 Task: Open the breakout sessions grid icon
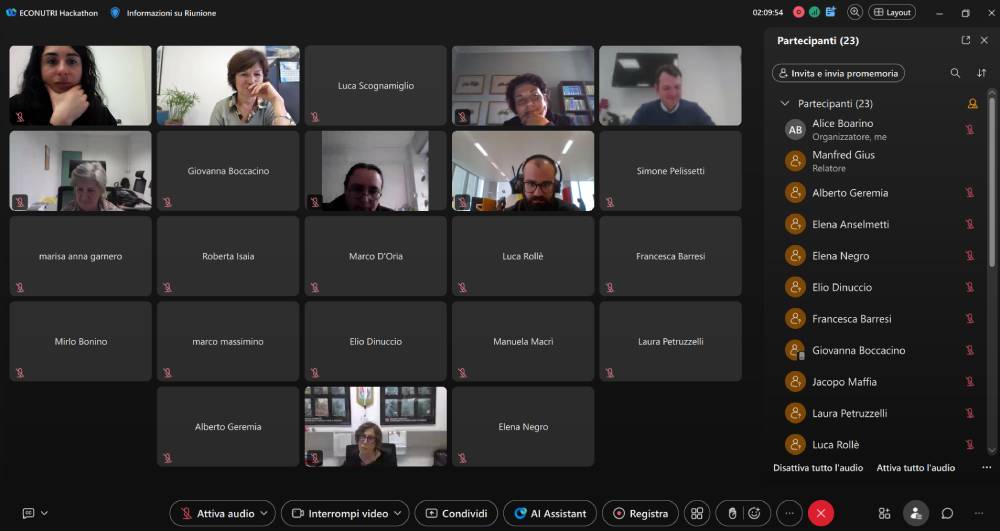pos(697,513)
